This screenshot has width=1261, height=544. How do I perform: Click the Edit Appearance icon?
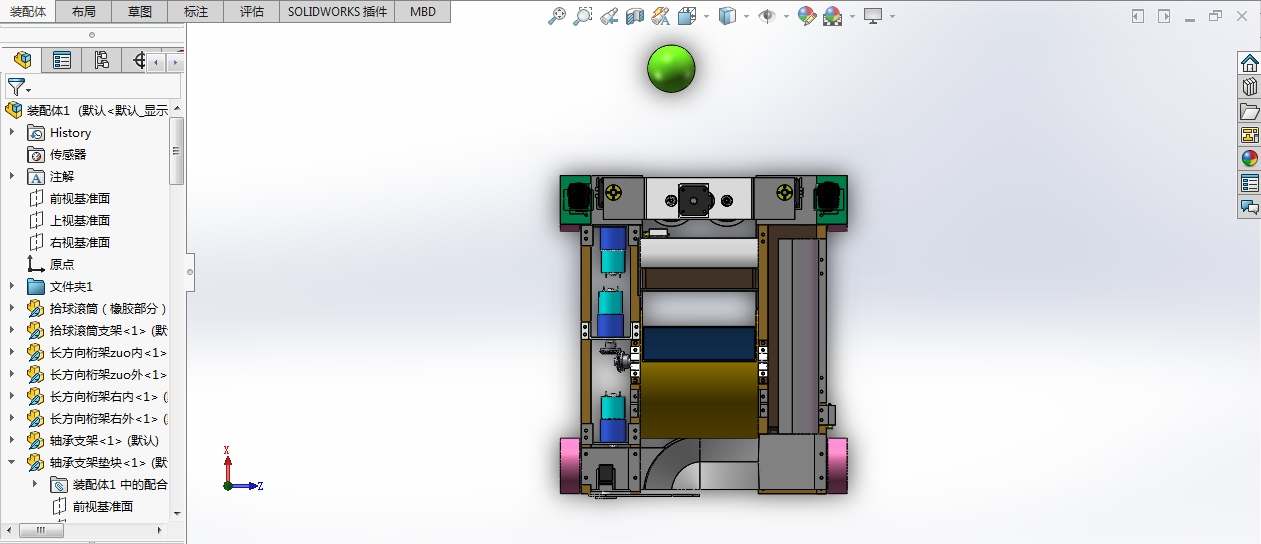pyautogui.click(x=807, y=16)
